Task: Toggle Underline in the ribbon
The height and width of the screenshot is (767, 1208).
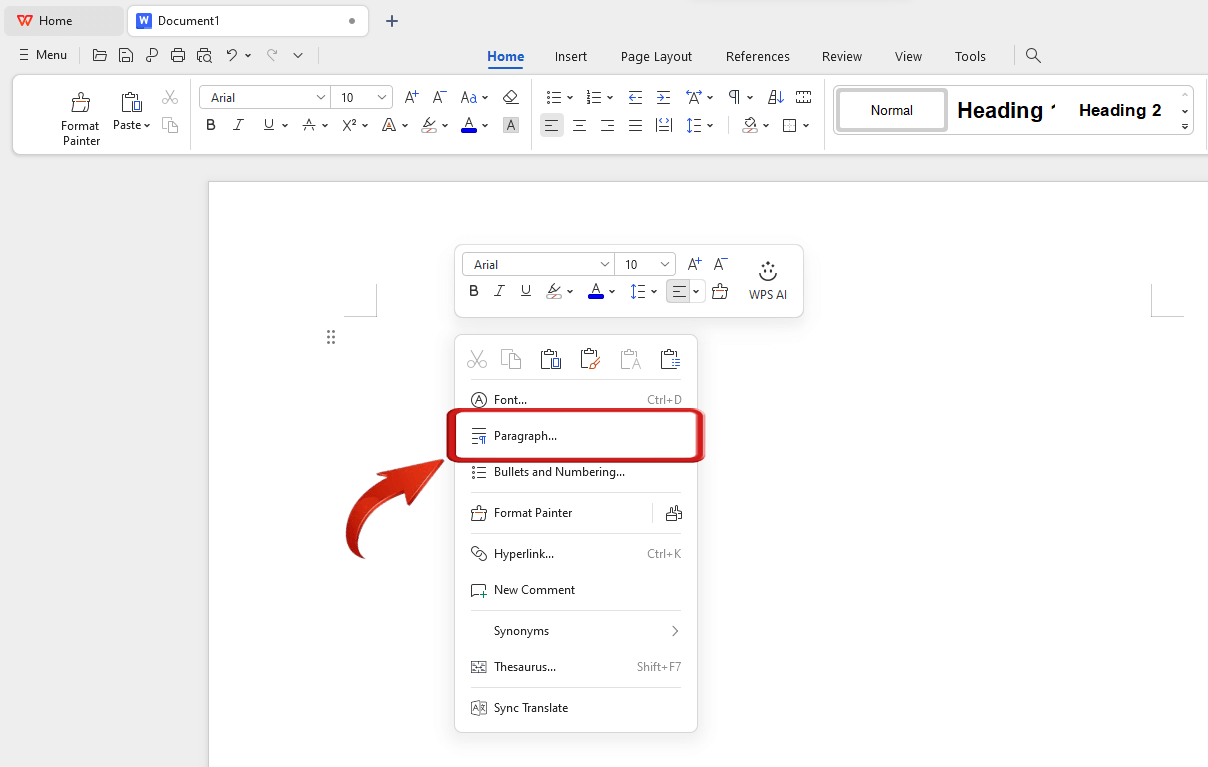Action: [x=268, y=125]
